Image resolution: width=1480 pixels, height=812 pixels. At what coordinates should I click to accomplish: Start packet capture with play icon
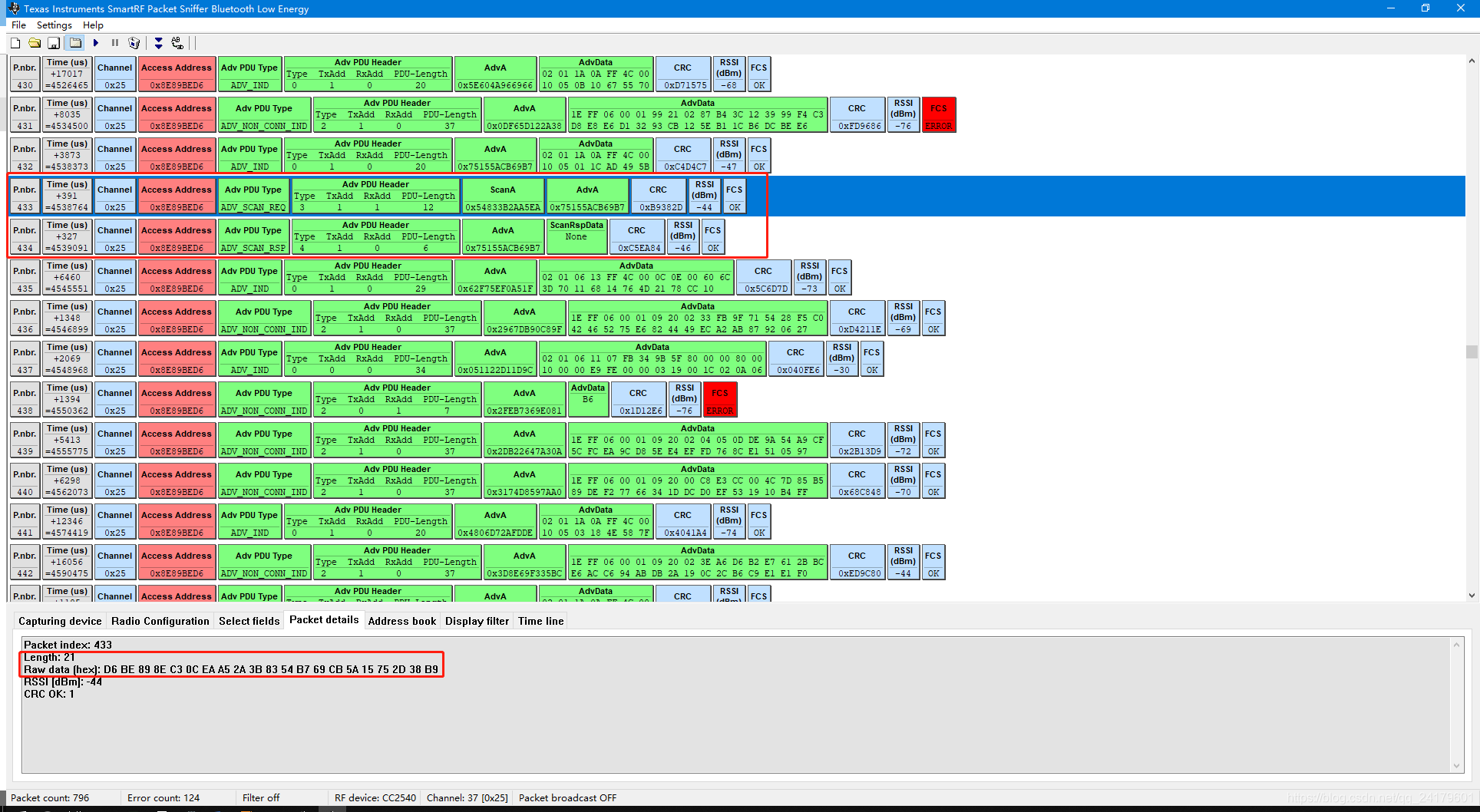point(96,43)
